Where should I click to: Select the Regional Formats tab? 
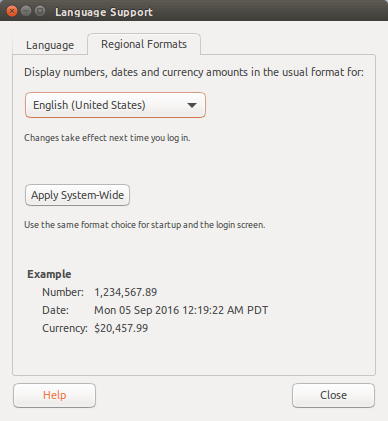(144, 44)
